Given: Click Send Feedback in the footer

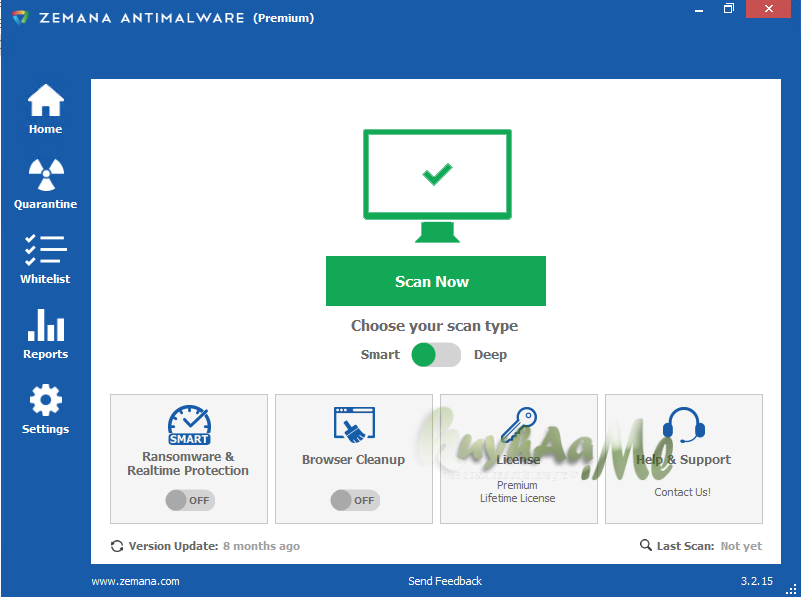Looking at the screenshot, I should [445, 581].
